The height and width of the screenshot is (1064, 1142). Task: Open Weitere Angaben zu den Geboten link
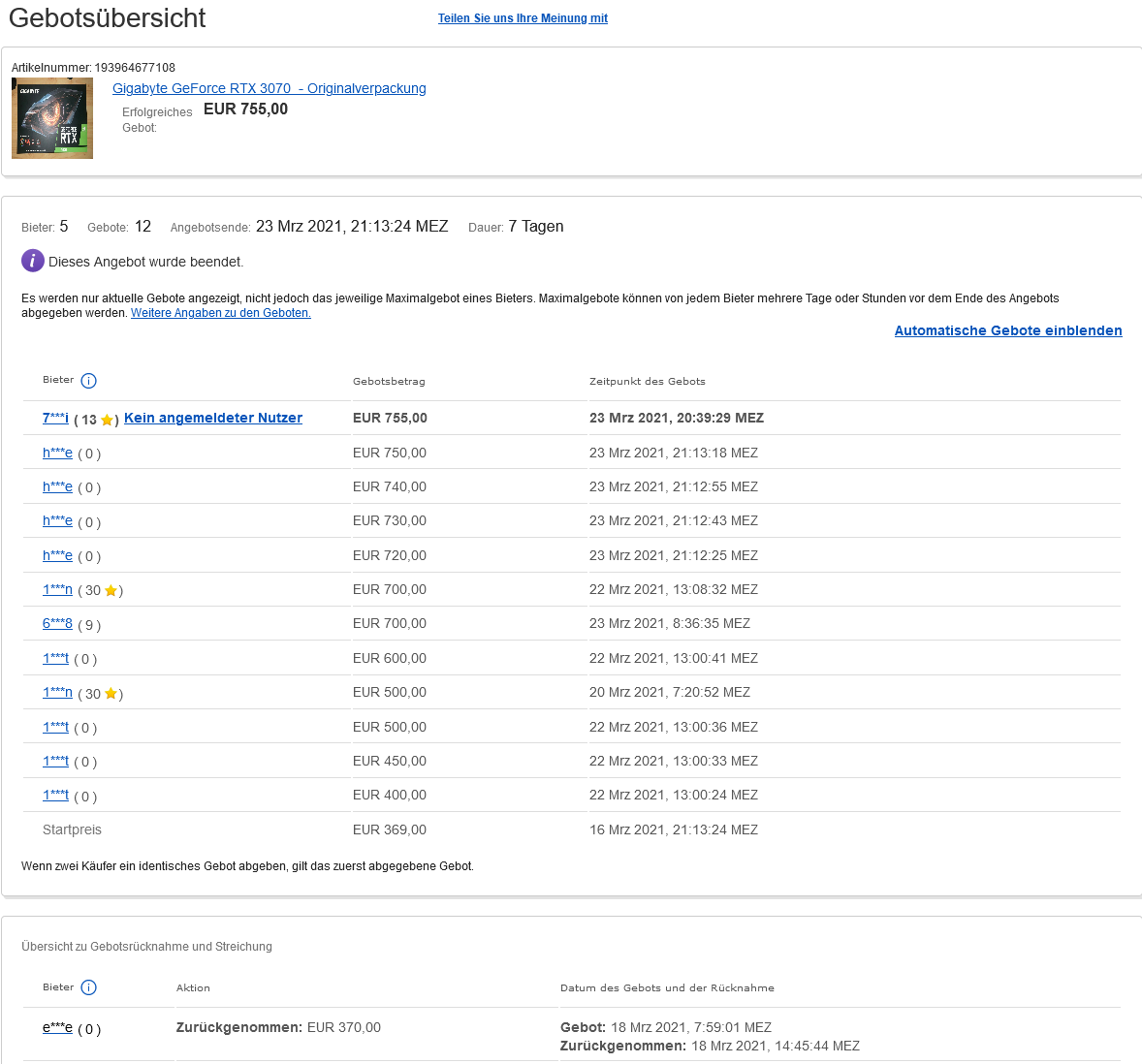221,313
